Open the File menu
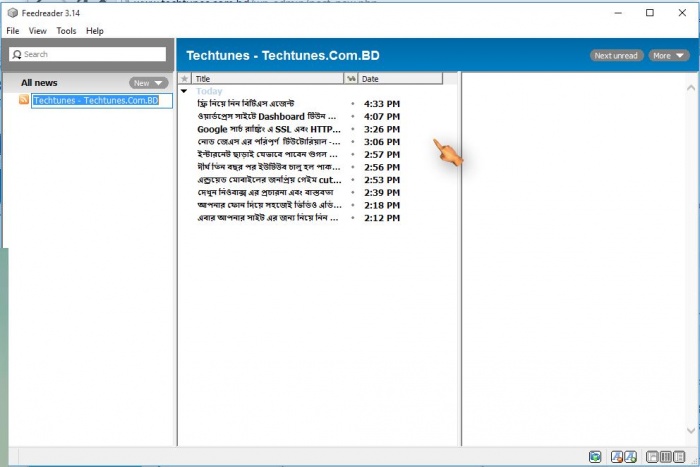700x467 pixels. (x=12, y=31)
